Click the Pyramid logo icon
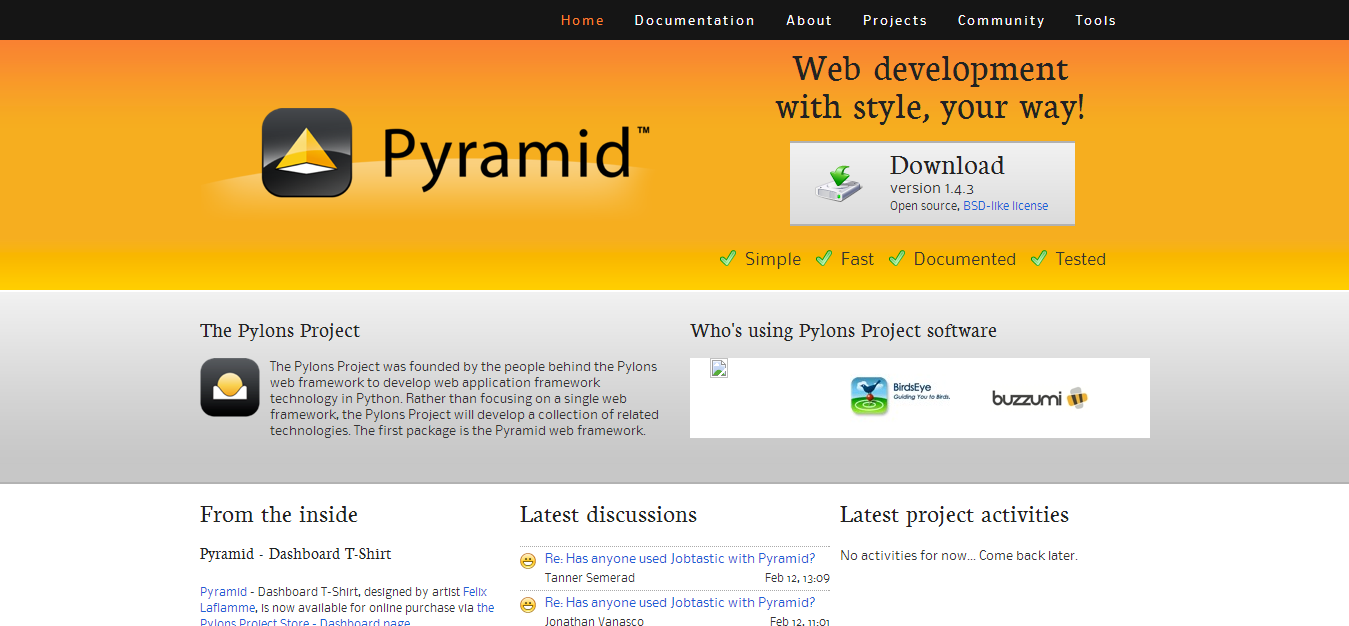This screenshot has width=1349, height=626. (307, 152)
